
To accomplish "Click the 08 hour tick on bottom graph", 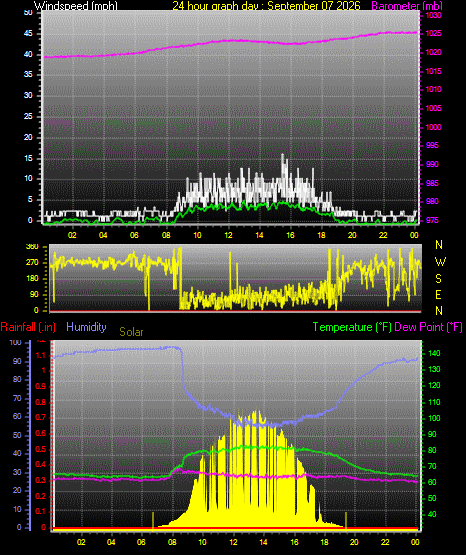I will click(x=172, y=542).
